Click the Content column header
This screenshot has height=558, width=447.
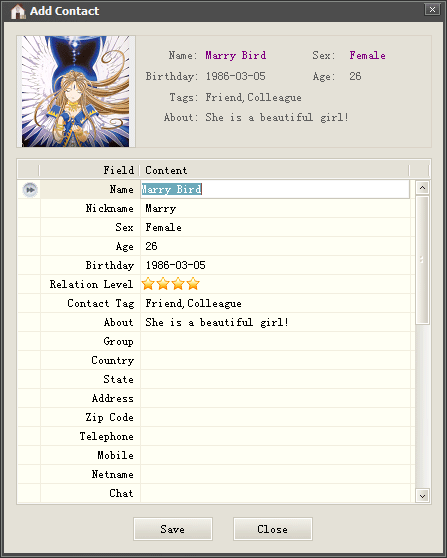[x=274, y=170]
